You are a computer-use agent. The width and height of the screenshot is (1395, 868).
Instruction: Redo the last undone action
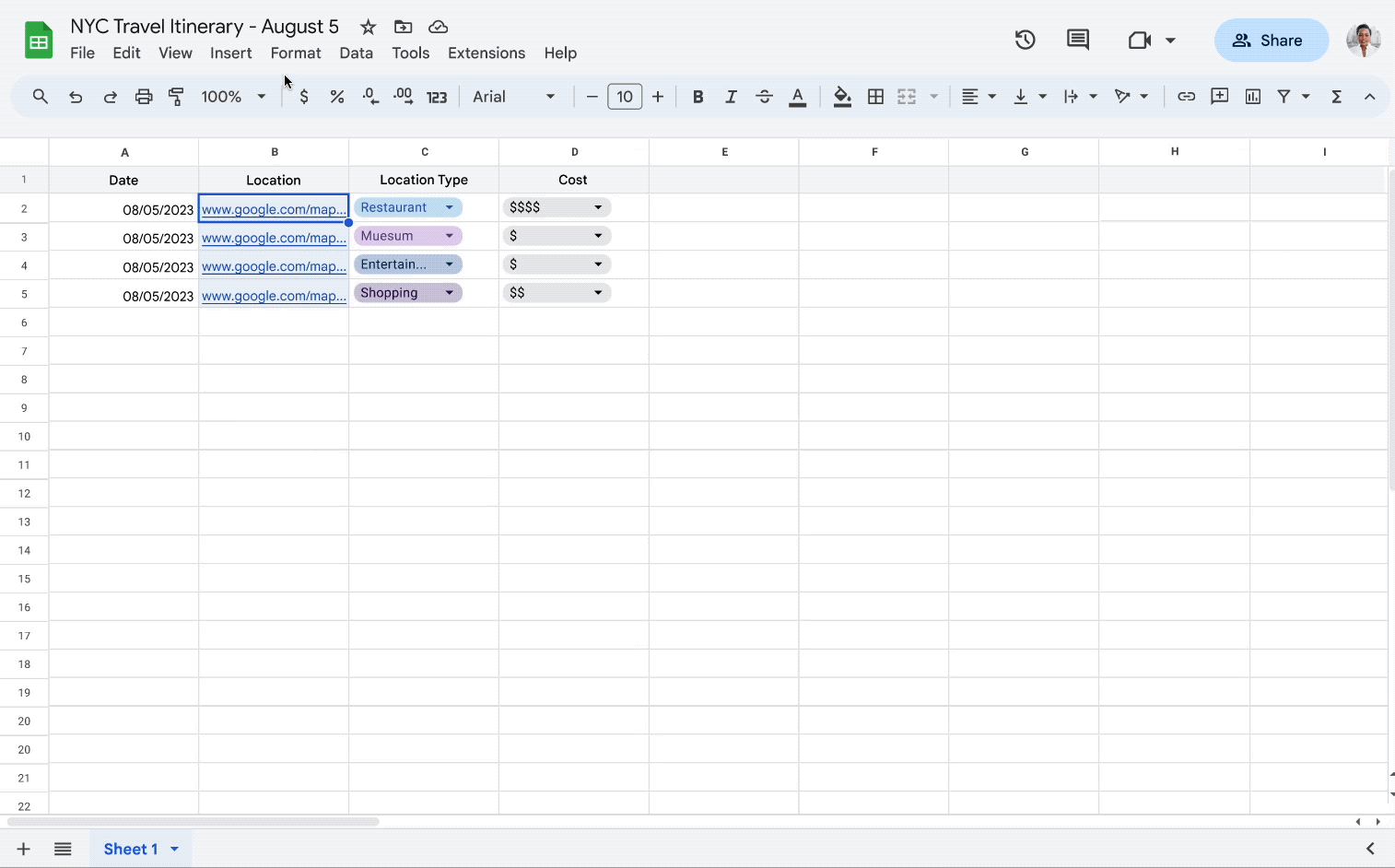click(110, 97)
